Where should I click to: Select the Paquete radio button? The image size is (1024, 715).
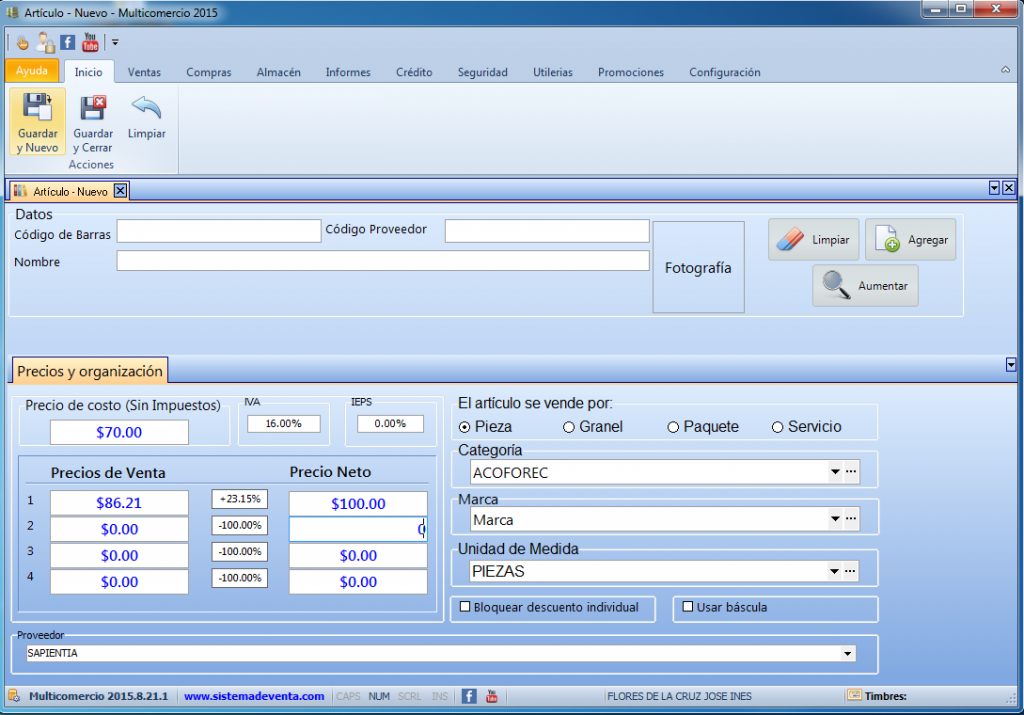(x=673, y=427)
